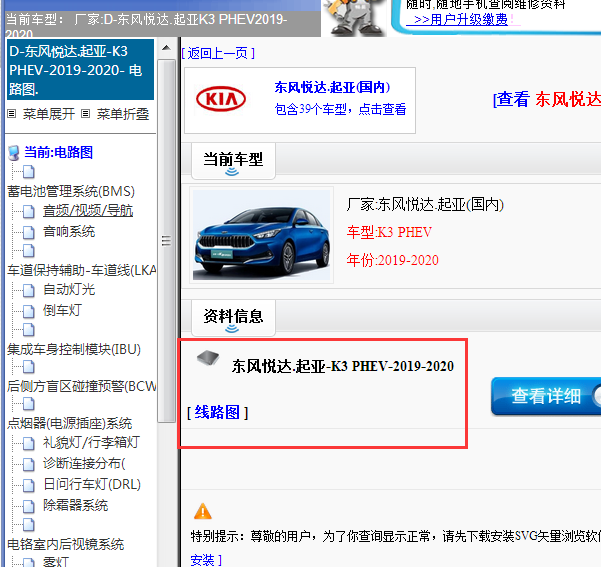Select the 当前车型 tab
The image size is (601, 567).
tap(233, 161)
